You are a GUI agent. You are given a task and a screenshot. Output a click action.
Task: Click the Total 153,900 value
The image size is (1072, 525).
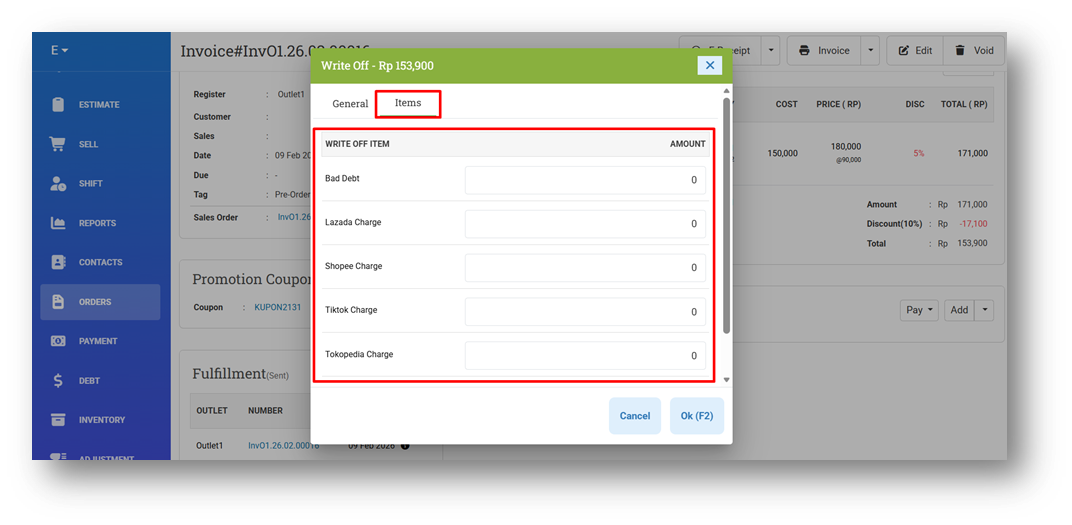click(974, 243)
